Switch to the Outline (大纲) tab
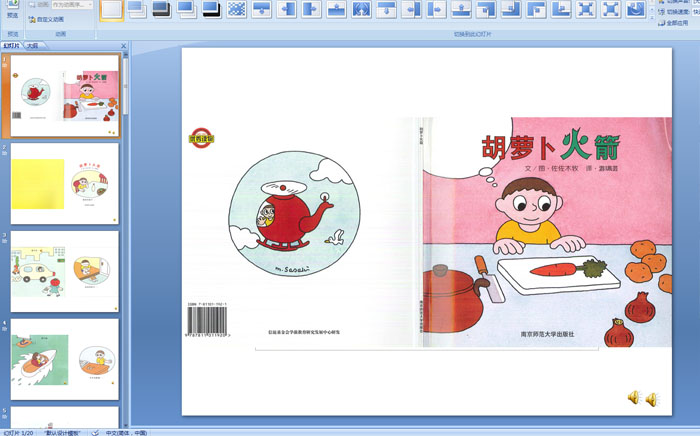Image resolution: width=700 pixels, height=436 pixels. 32,46
